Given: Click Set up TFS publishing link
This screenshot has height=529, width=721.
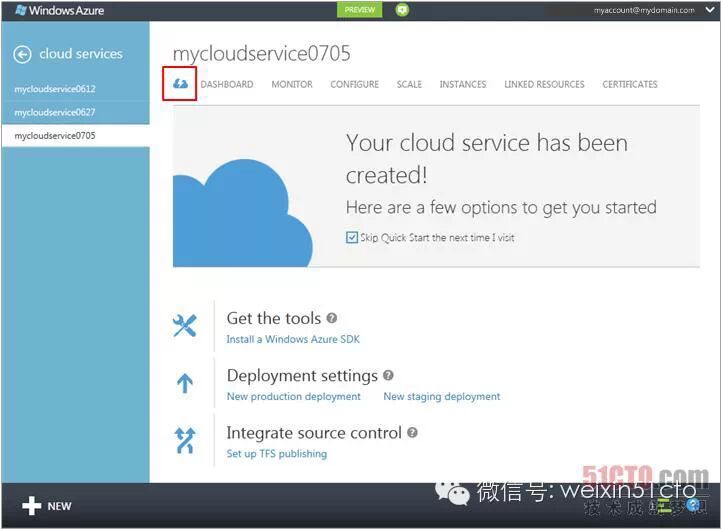Looking at the screenshot, I should point(277,454).
